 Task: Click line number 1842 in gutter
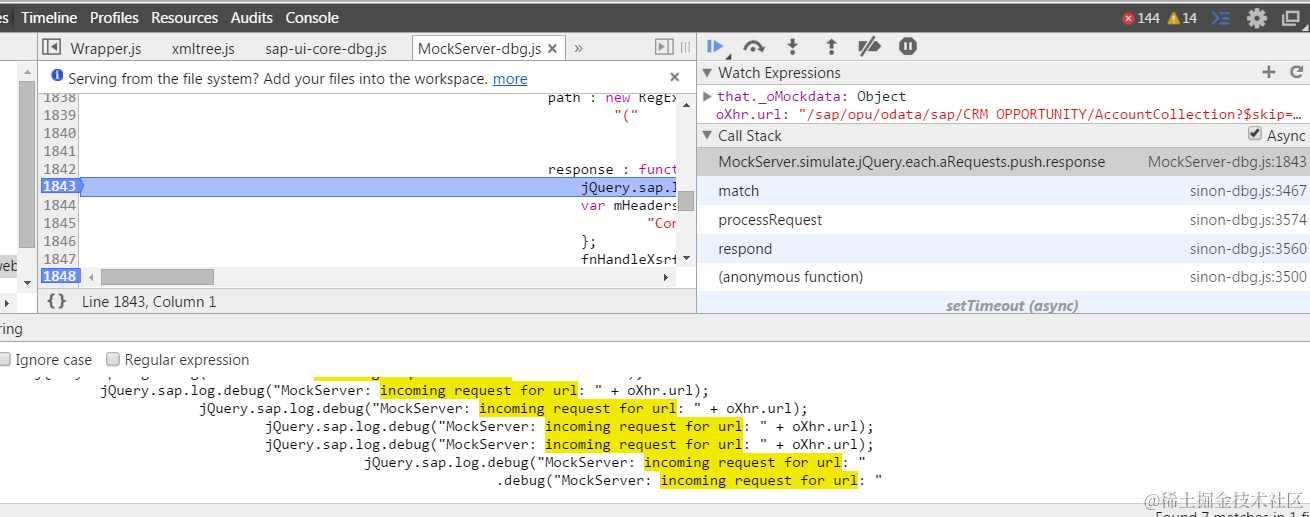point(59,169)
